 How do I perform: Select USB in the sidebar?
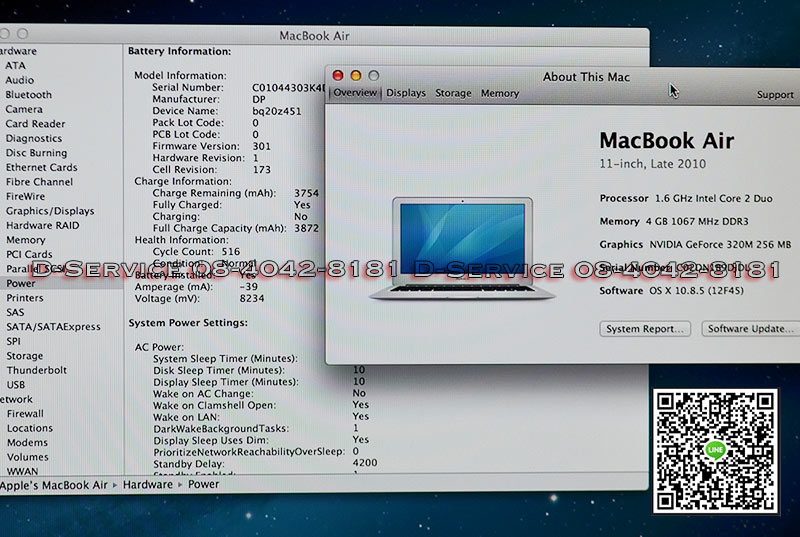[x=16, y=385]
